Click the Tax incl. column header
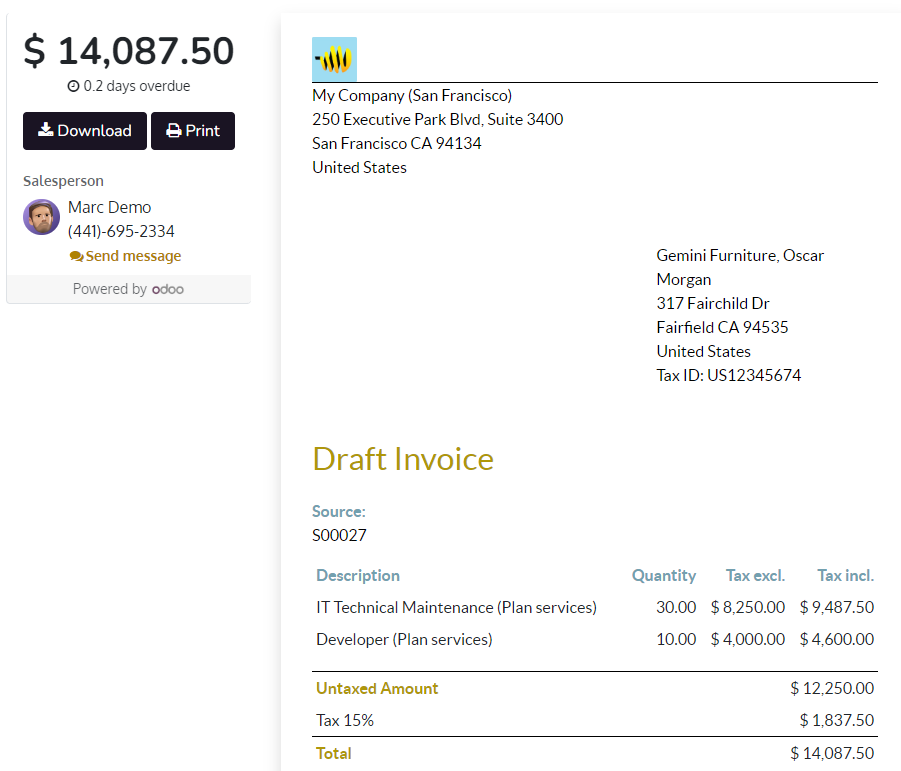The height and width of the screenshot is (771, 901). [845, 575]
